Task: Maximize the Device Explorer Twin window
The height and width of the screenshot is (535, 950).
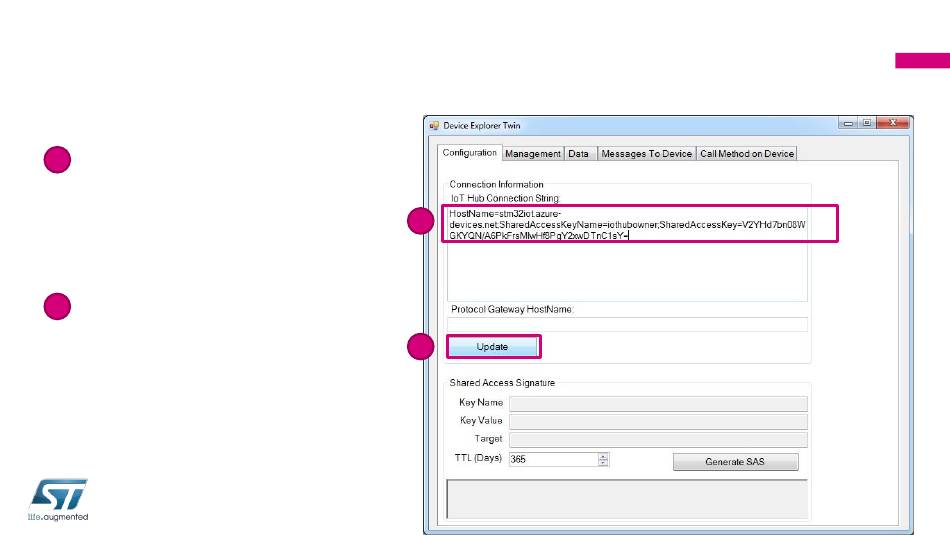Action: click(866, 124)
